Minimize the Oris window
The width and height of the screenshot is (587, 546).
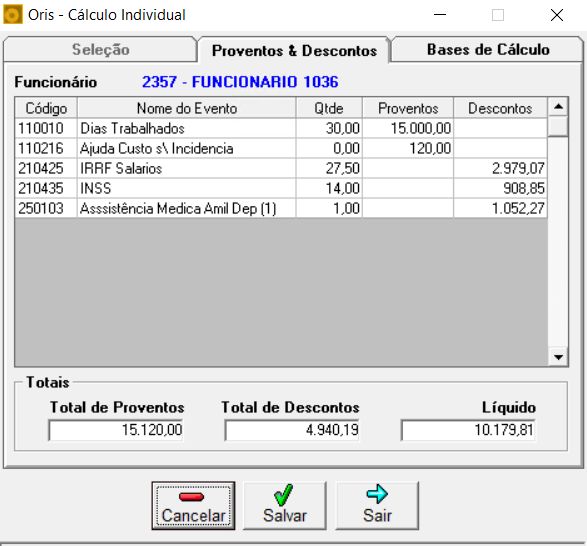[440, 15]
